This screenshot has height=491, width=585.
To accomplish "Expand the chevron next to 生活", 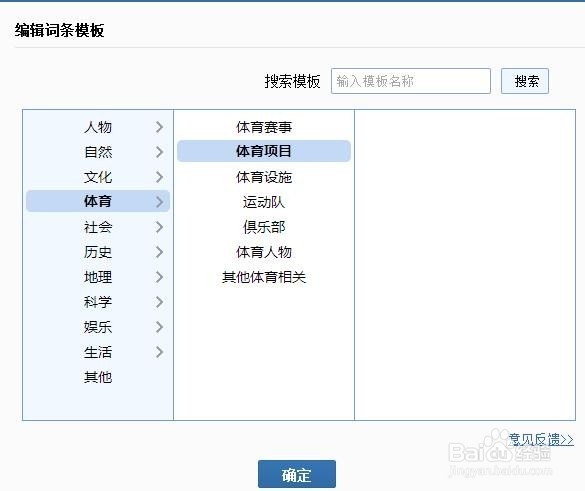I will 159,352.
